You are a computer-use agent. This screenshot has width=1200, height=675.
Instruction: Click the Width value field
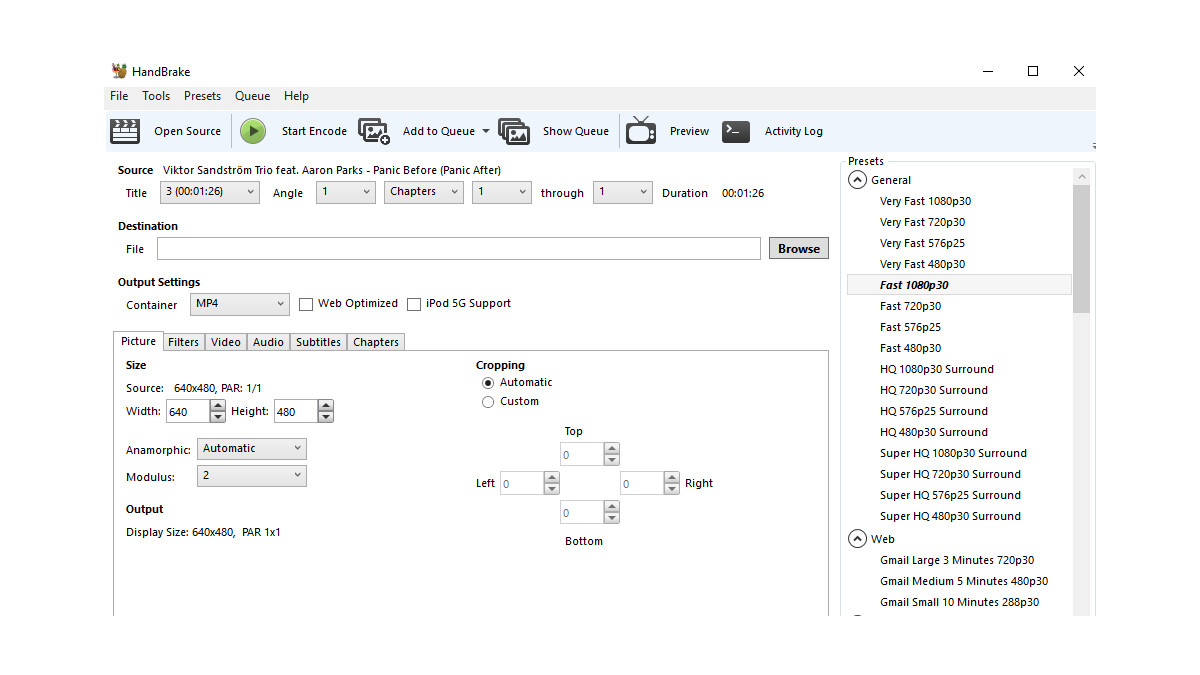[188, 411]
